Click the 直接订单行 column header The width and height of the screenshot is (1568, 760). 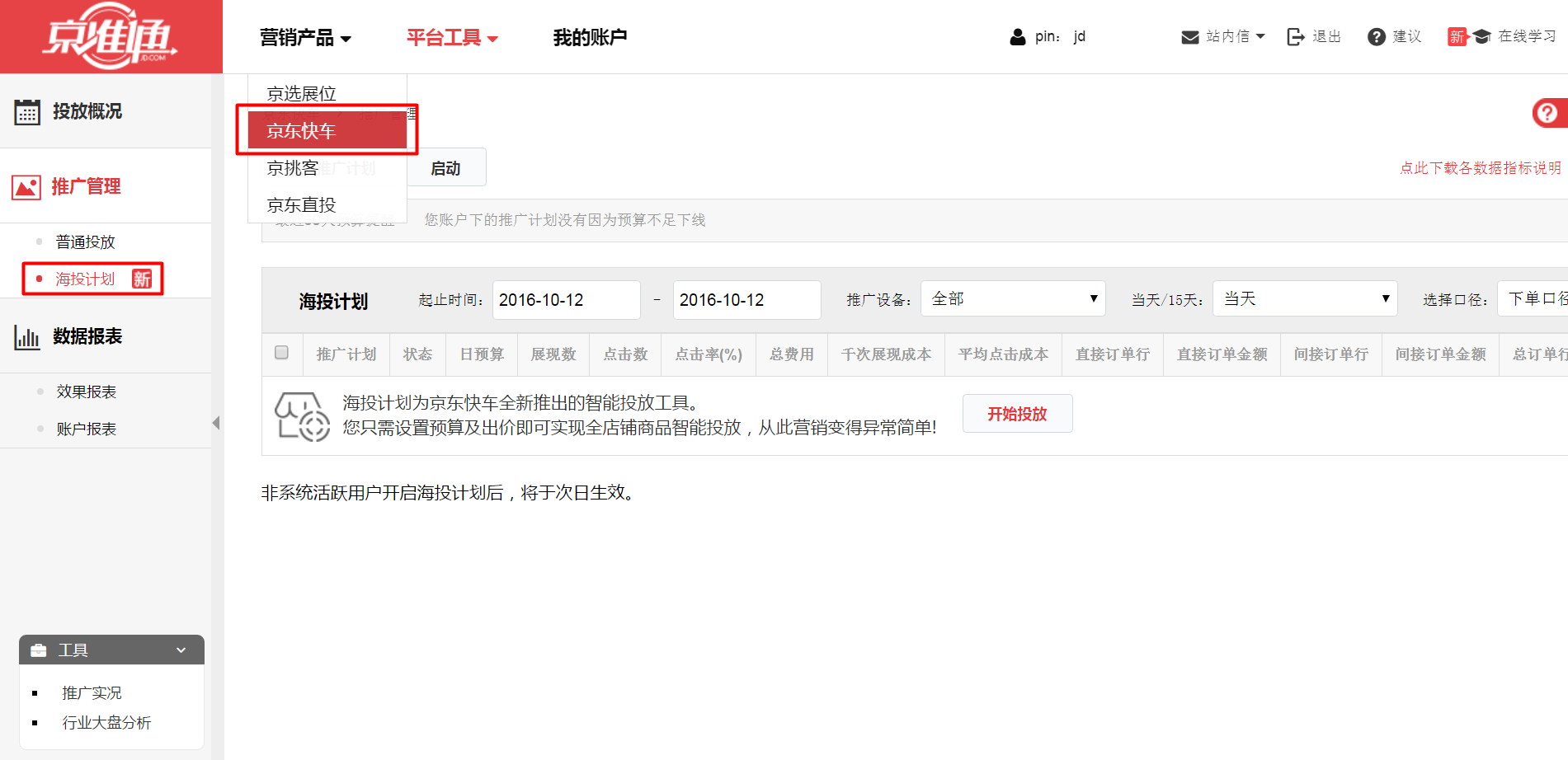pyautogui.click(x=1113, y=354)
